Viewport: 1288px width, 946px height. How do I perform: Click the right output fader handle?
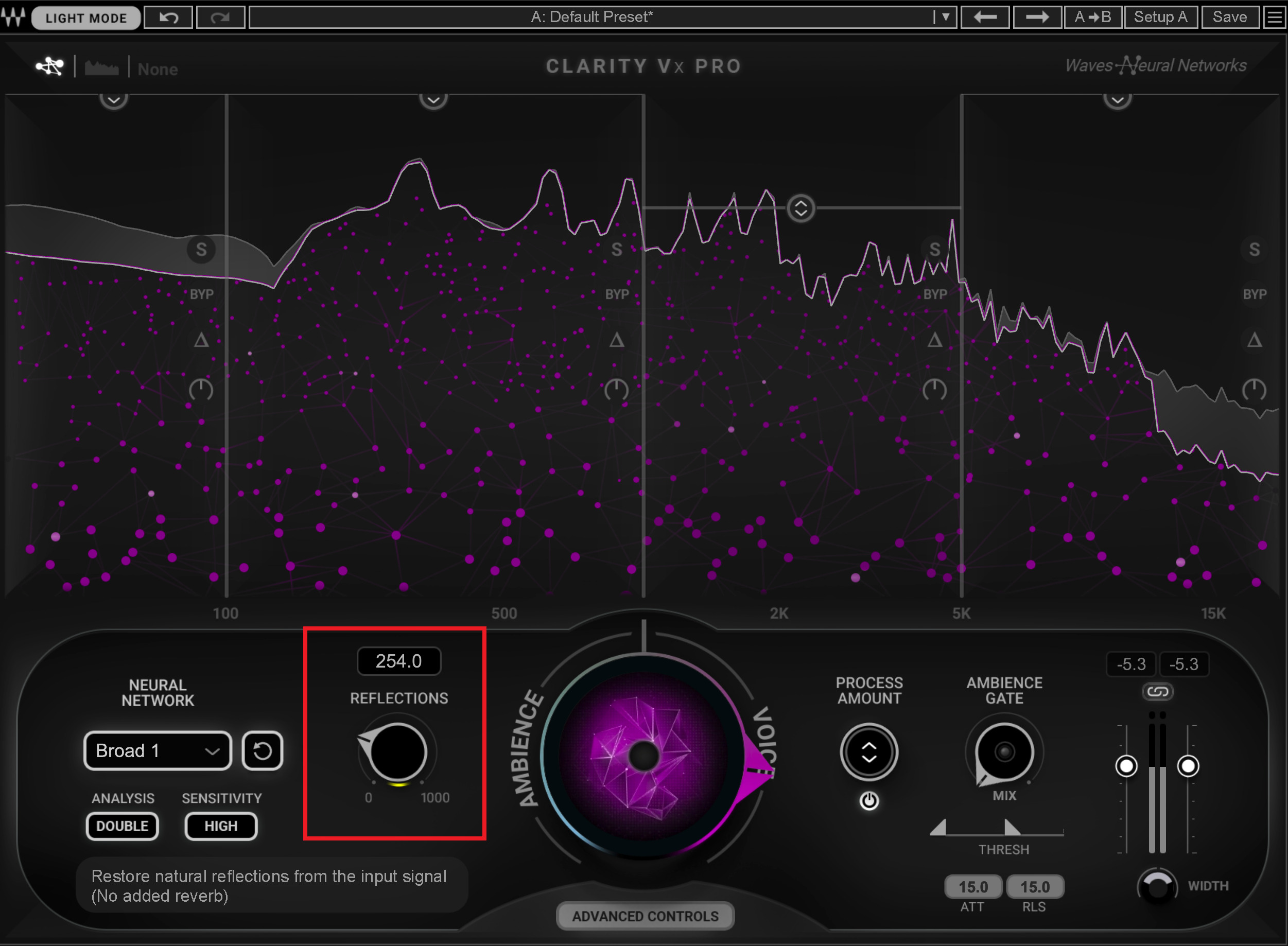(1188, 766)
